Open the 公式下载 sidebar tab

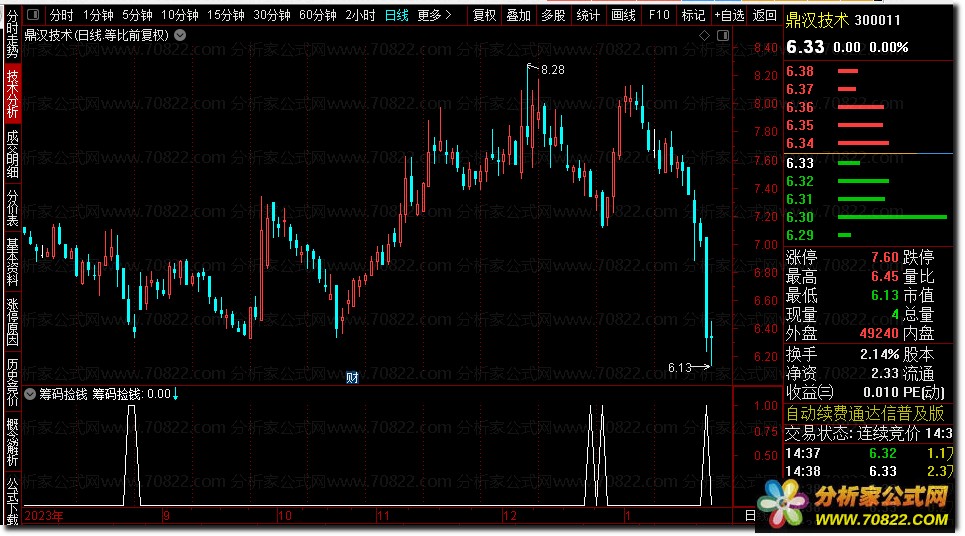pyautogui.click(x=12, y=502)
